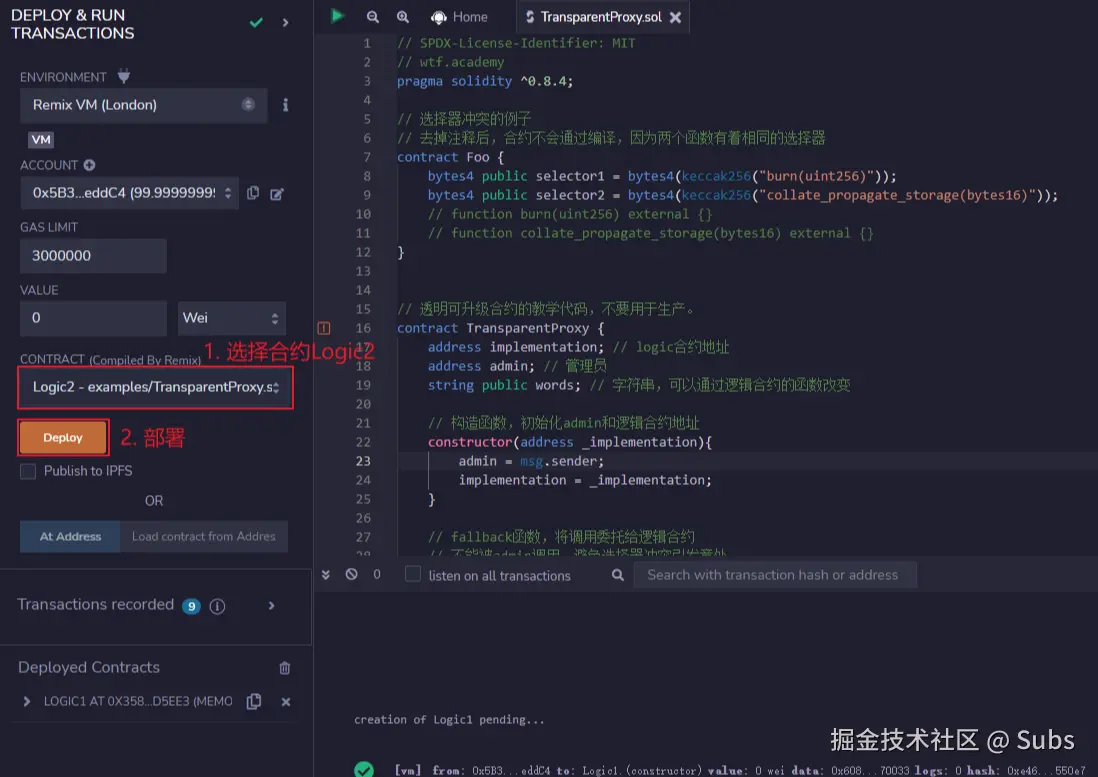Image resolution: width=1098 pixels, height=777 pixels.
Task: Click the transaction hash search field
Action: pyautogui.click(x=774, y=575)
